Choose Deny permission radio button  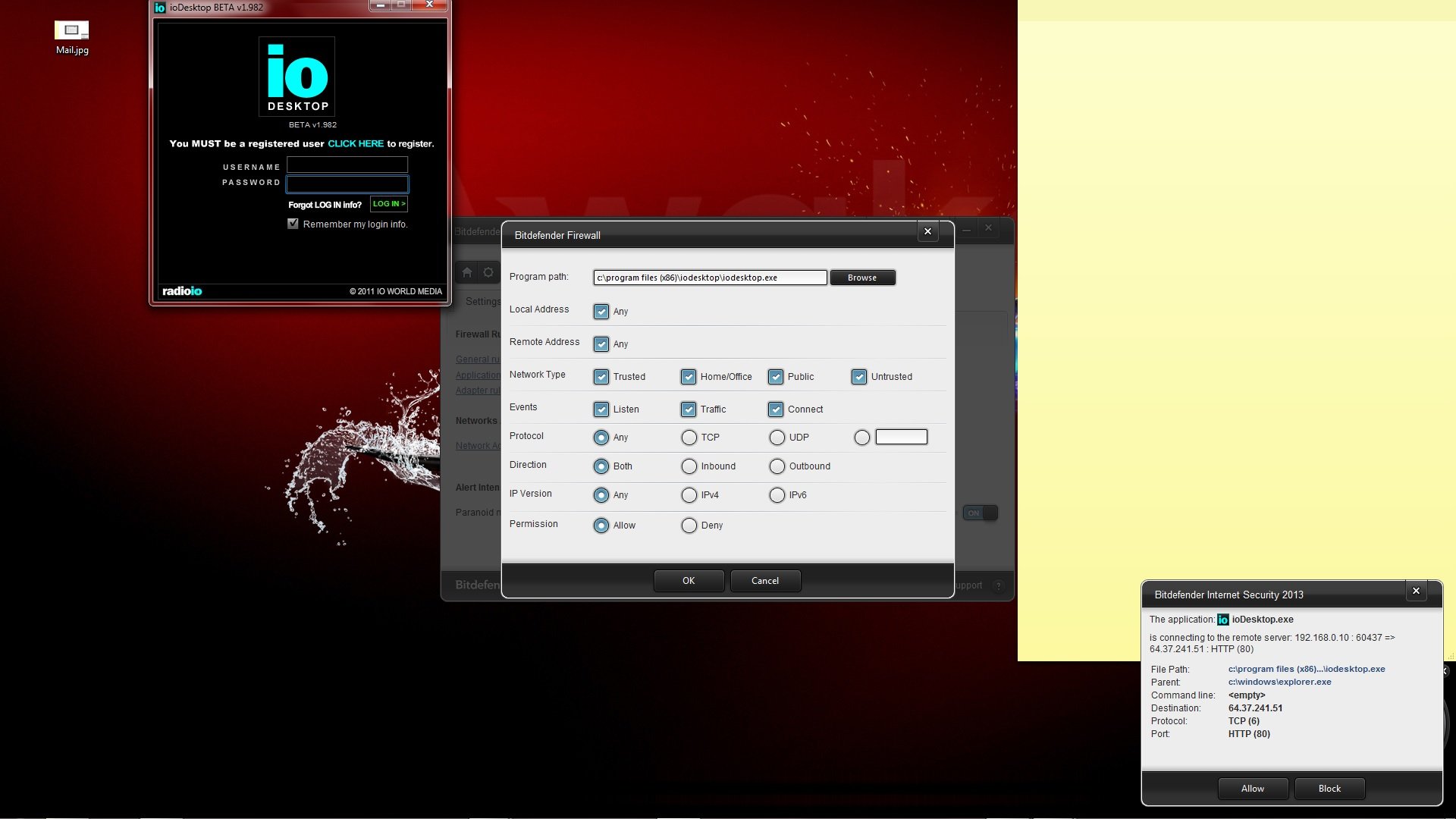pyautogui.click(x=689, y=526)
